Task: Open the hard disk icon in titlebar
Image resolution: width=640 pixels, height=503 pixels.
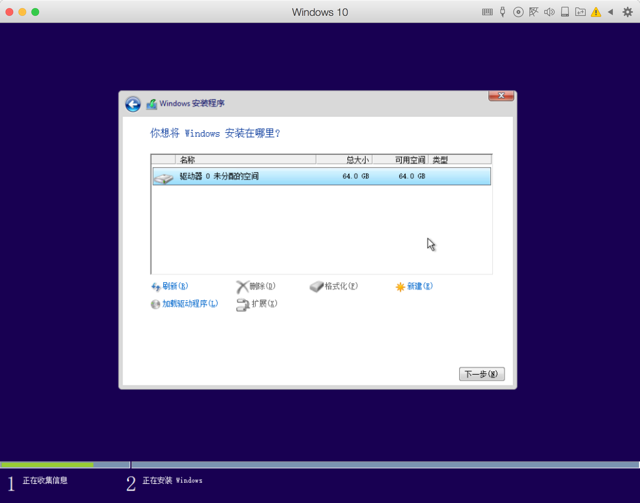Action: [x=564, y=12]
